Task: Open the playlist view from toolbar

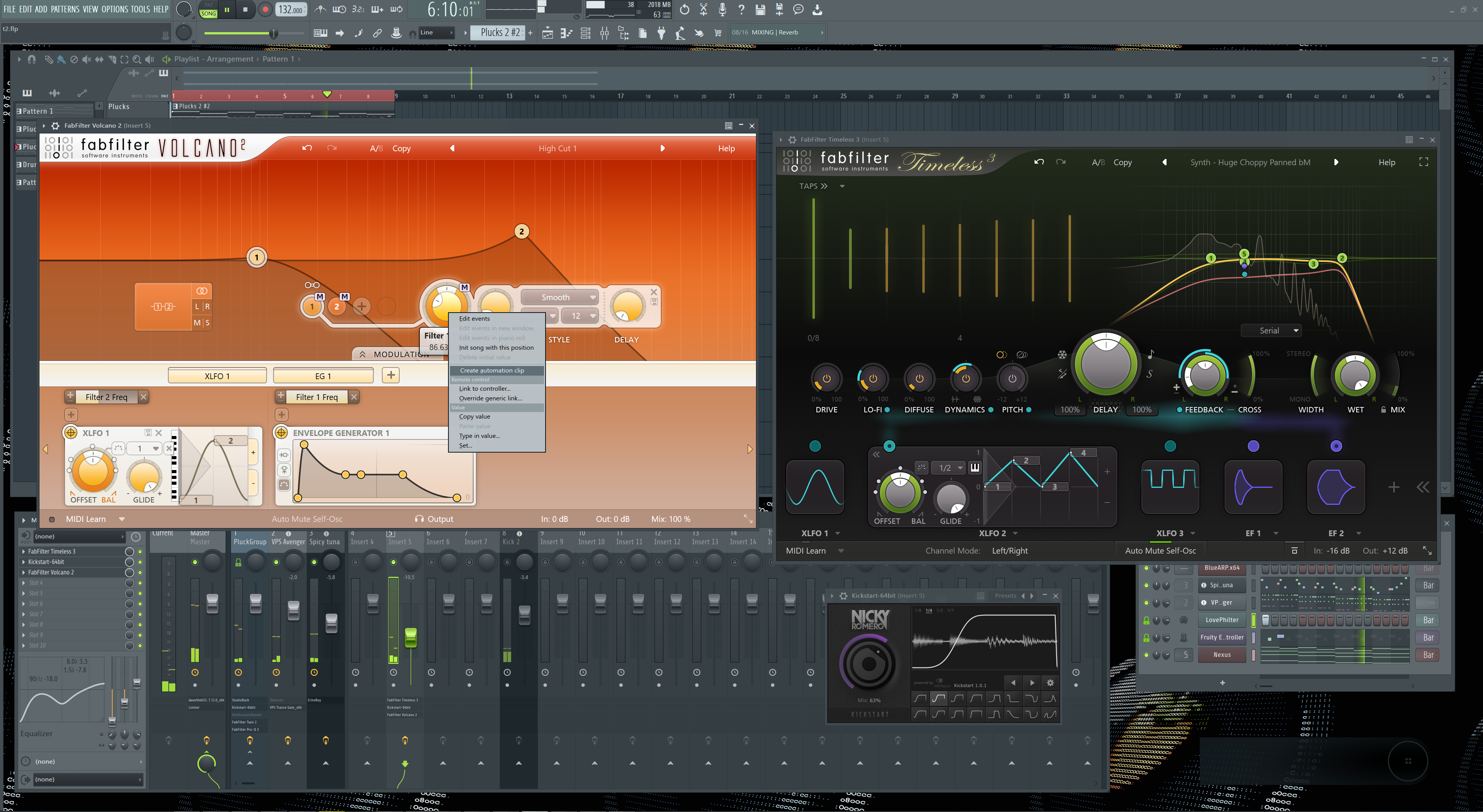Action: (547, 33)
